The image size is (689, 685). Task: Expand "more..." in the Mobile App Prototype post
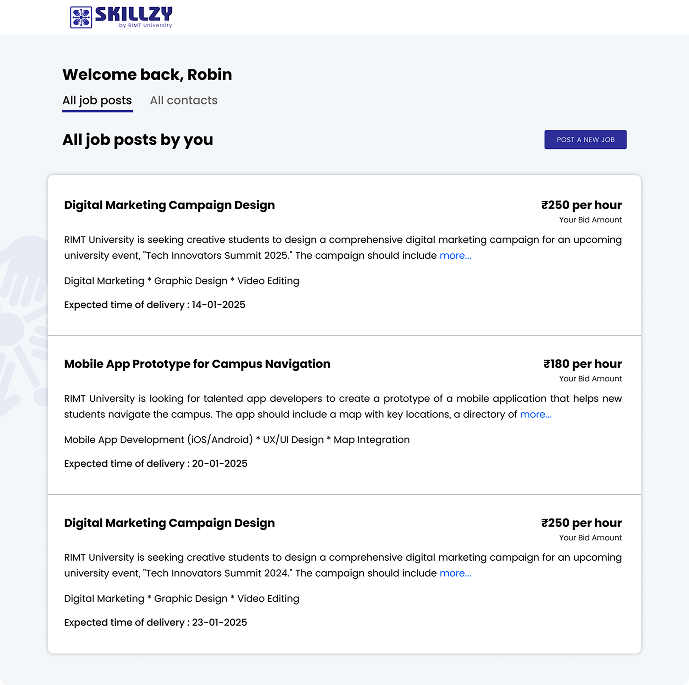tap(535, 415)
